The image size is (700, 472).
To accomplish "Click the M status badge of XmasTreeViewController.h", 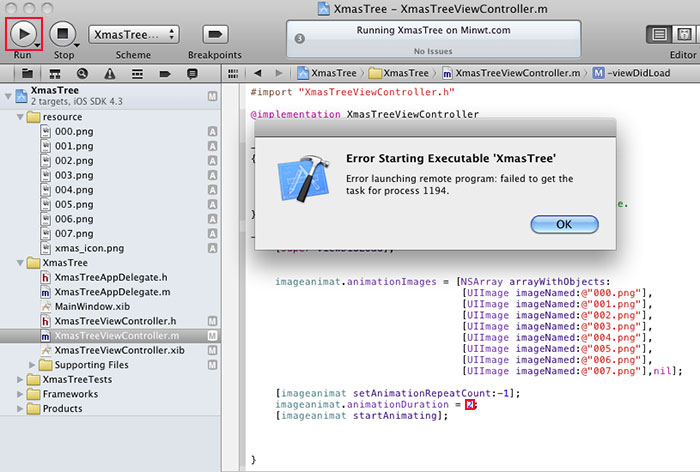I will click(212, 321).
